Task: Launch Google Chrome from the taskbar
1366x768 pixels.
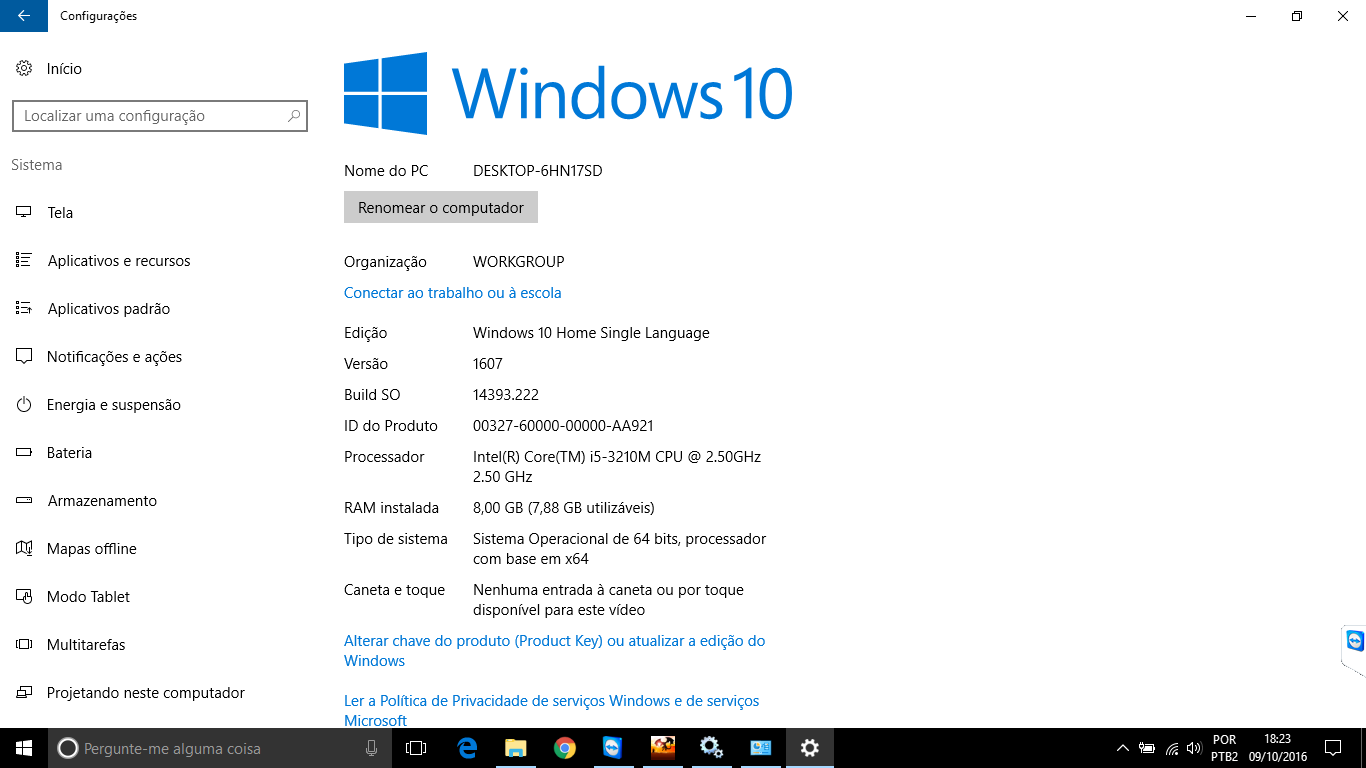Action: click(565, 748)
